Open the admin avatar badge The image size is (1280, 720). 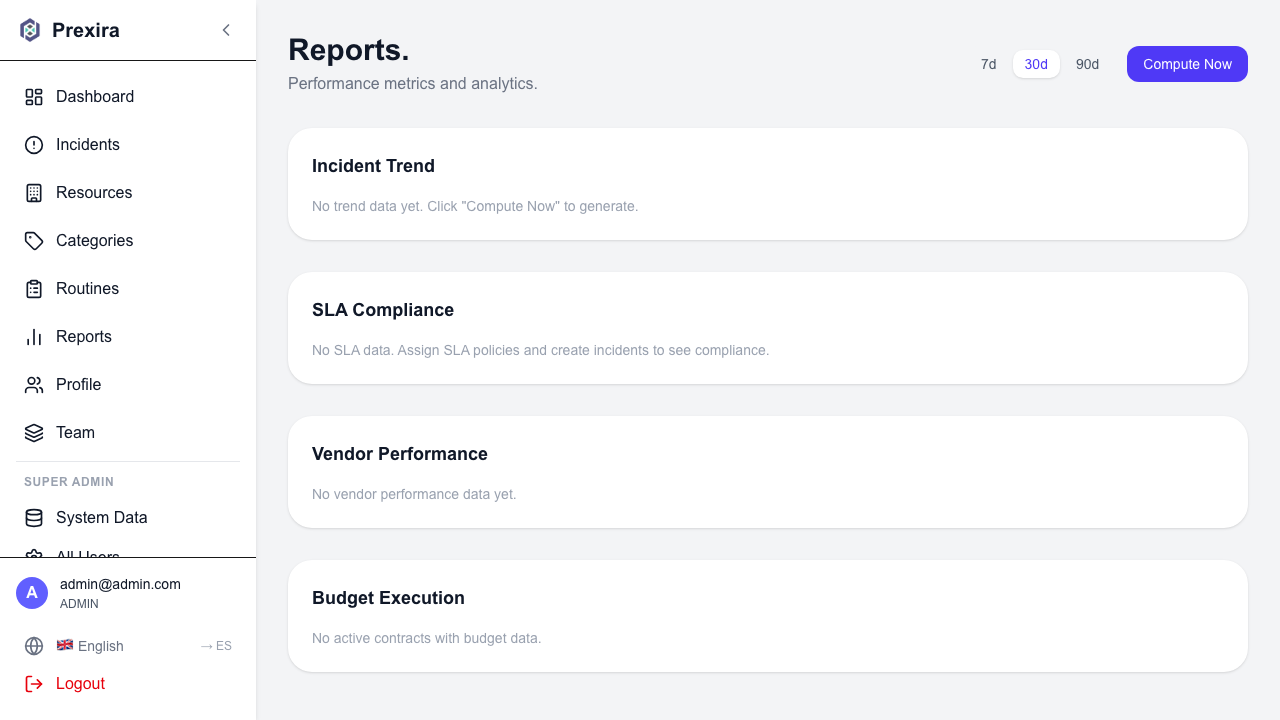click(x=32, y=593)
